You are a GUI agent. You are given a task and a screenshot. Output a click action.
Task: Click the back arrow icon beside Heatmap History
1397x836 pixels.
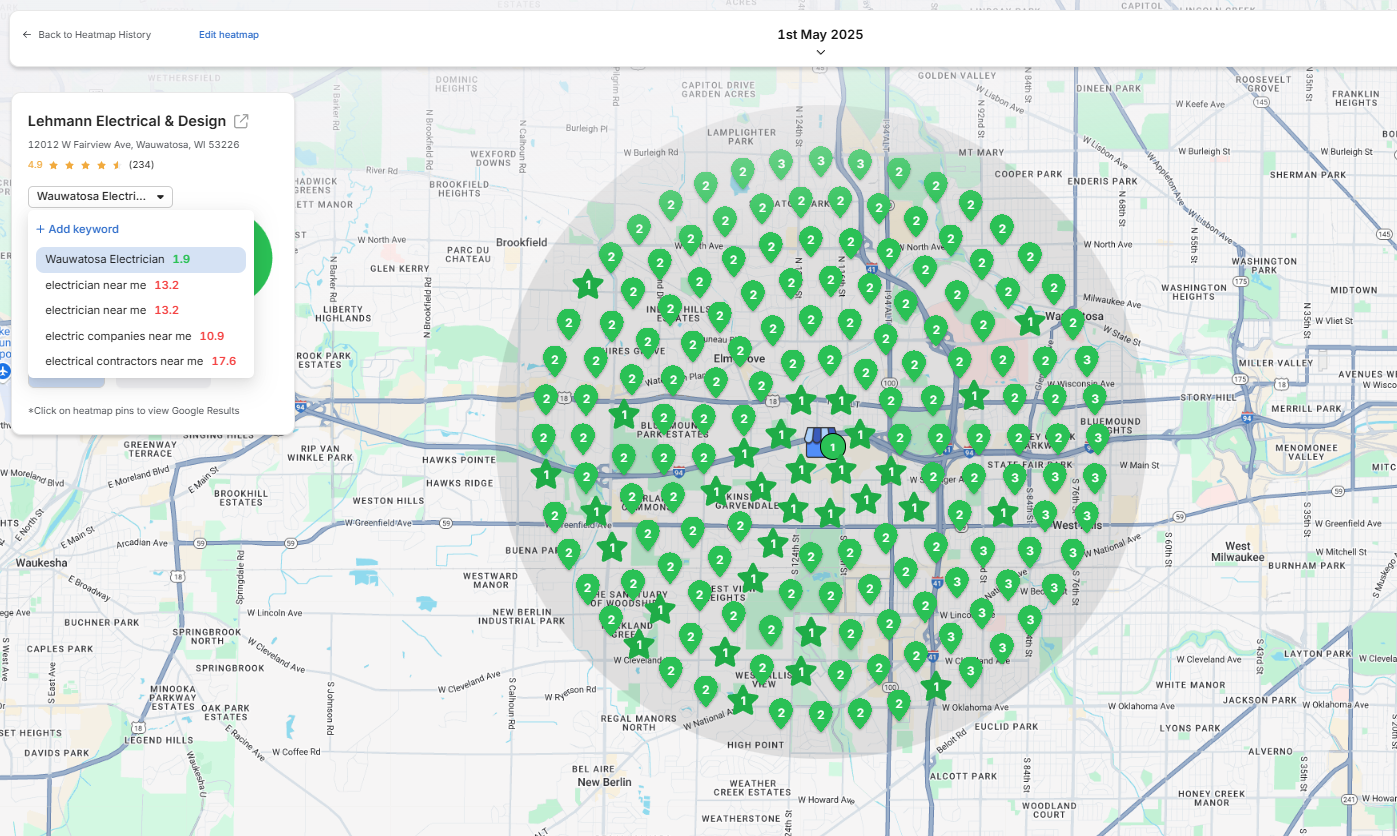27,35
